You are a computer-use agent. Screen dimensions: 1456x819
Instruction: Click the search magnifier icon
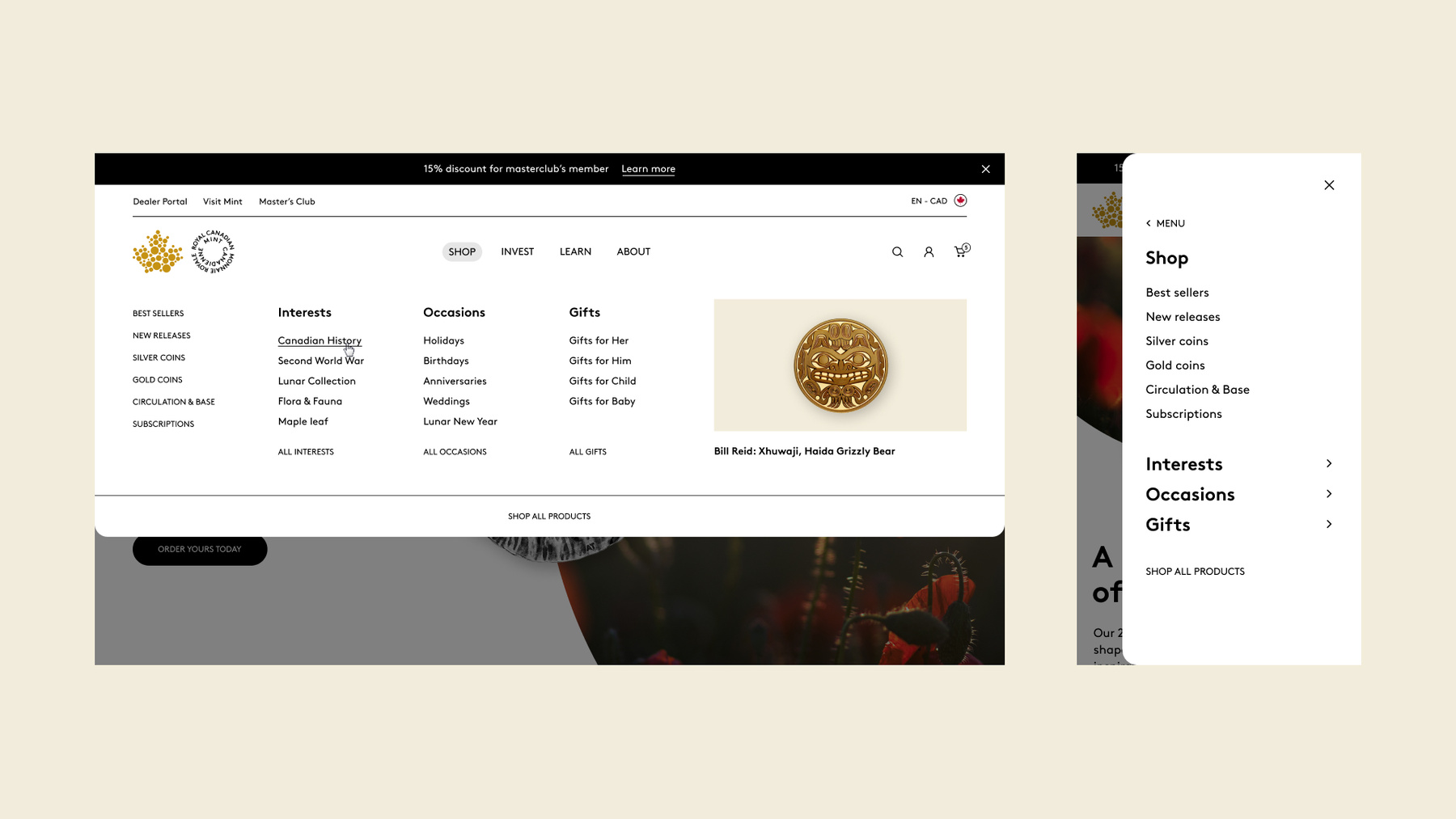pyautogui.click(x=897, y=252)
